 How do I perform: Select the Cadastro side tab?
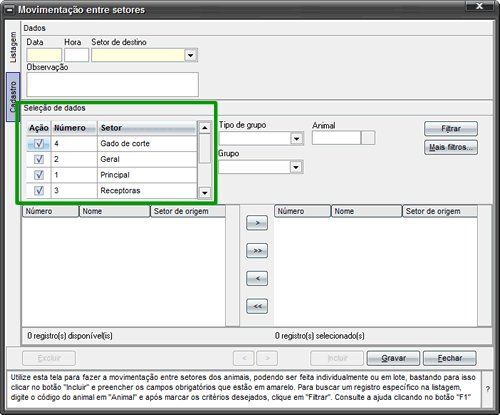click(x=13, y=97)
